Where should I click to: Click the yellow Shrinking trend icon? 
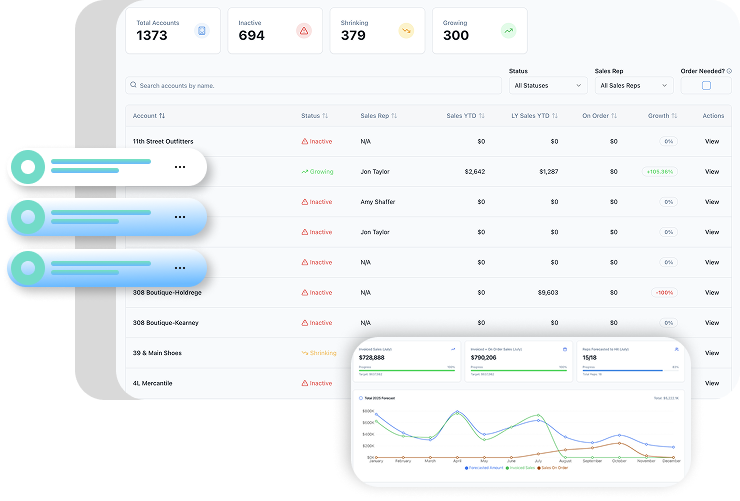point(405,31)
